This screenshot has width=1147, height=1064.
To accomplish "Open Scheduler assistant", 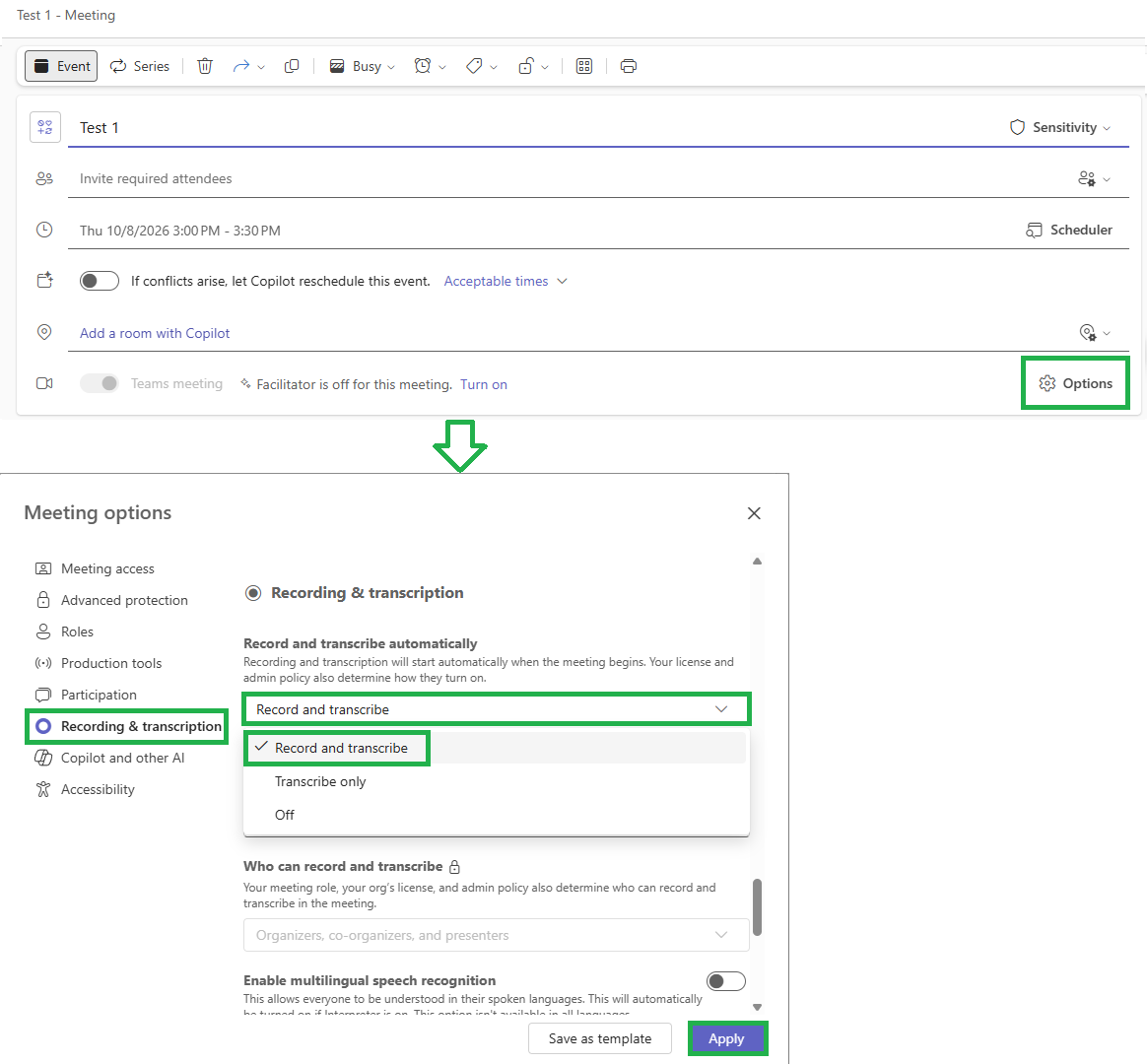I will tap(1069, 231).
